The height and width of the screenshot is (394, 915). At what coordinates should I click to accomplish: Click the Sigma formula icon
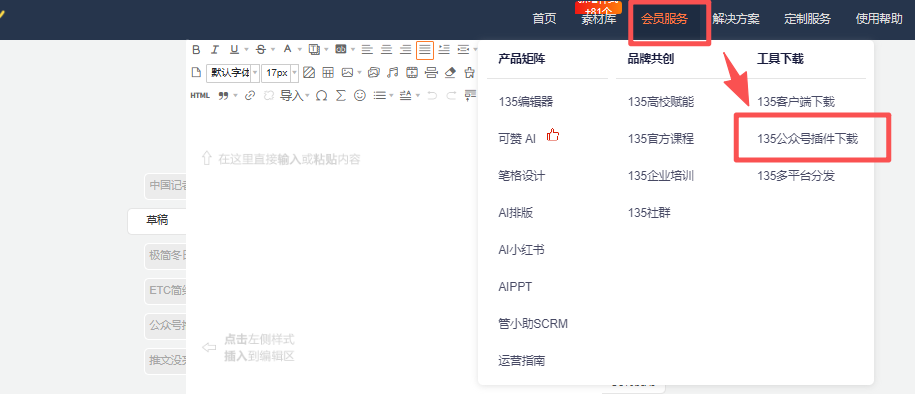341,96
